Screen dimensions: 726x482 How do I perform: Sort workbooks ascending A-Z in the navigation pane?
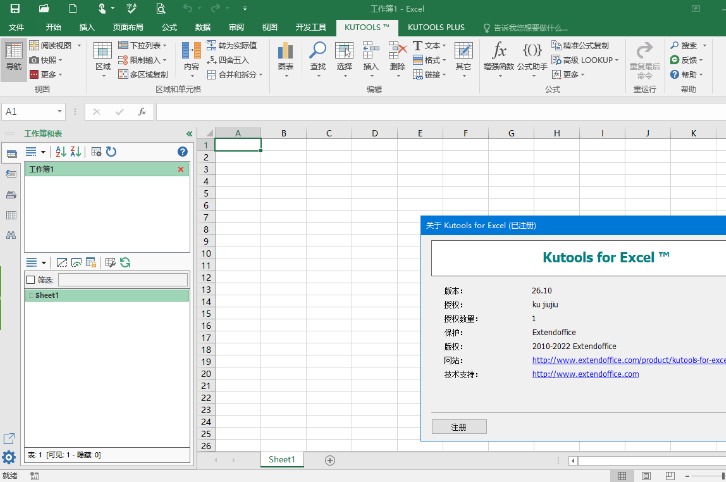pyautogui.click(x=60, y=152)
